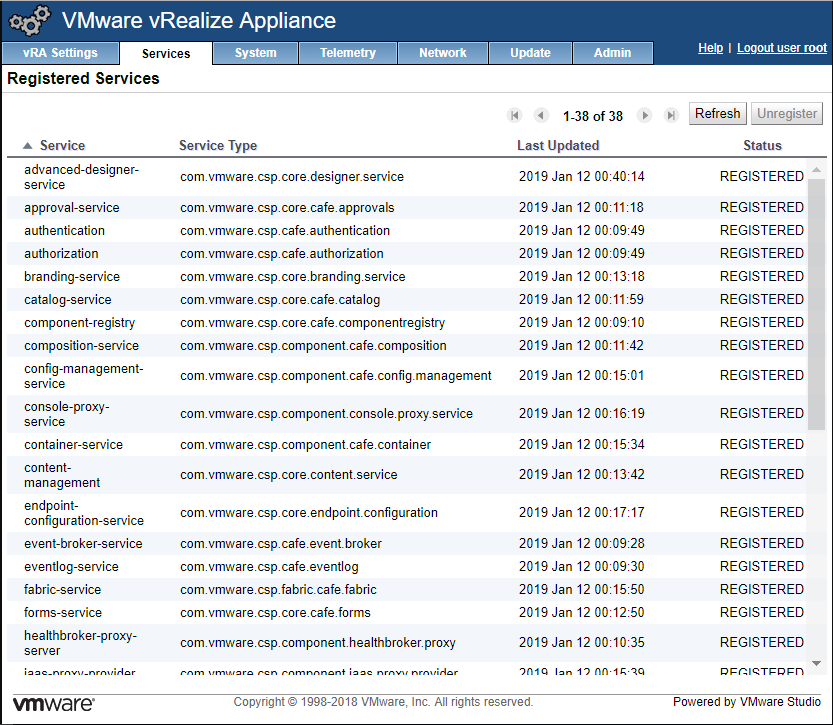
Task: Select the container-service row
Action: click(x=406, y=445)
